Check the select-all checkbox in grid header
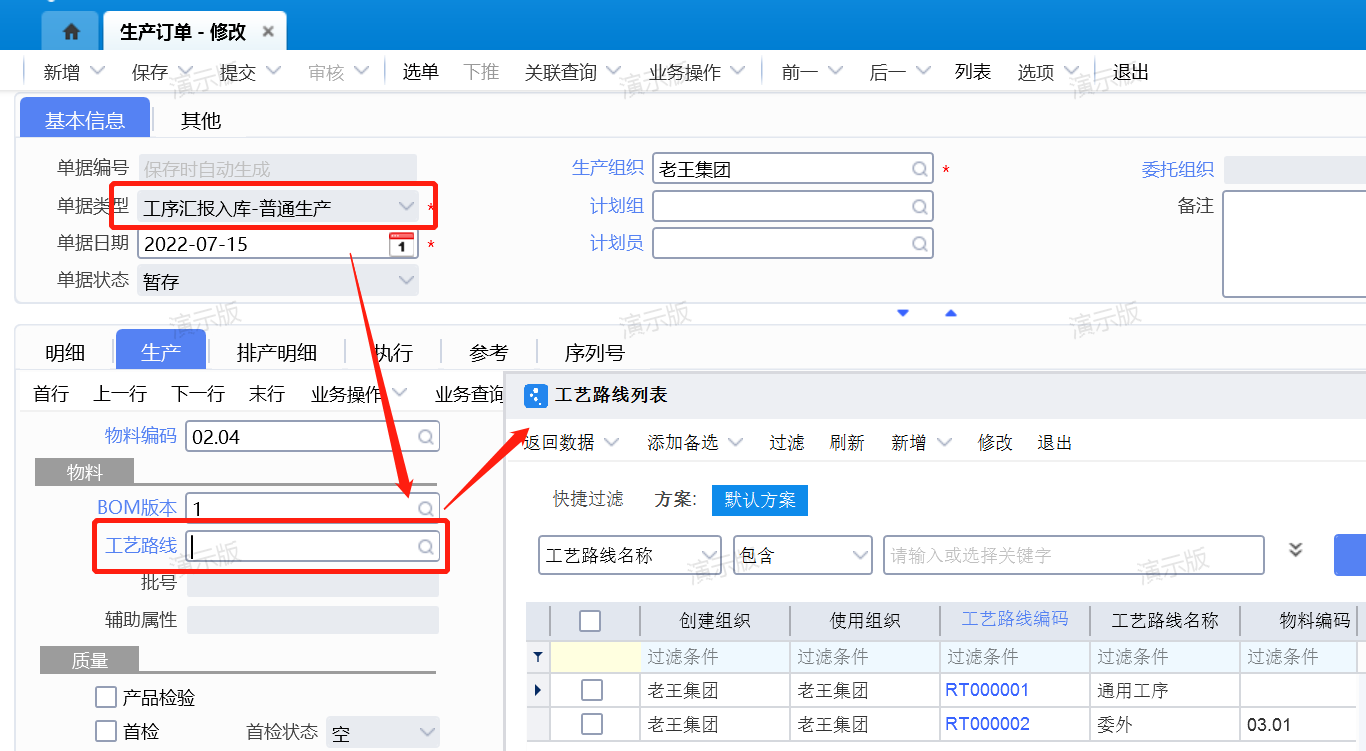Viewport: 1366px width, 751px height. coord(590,621)
